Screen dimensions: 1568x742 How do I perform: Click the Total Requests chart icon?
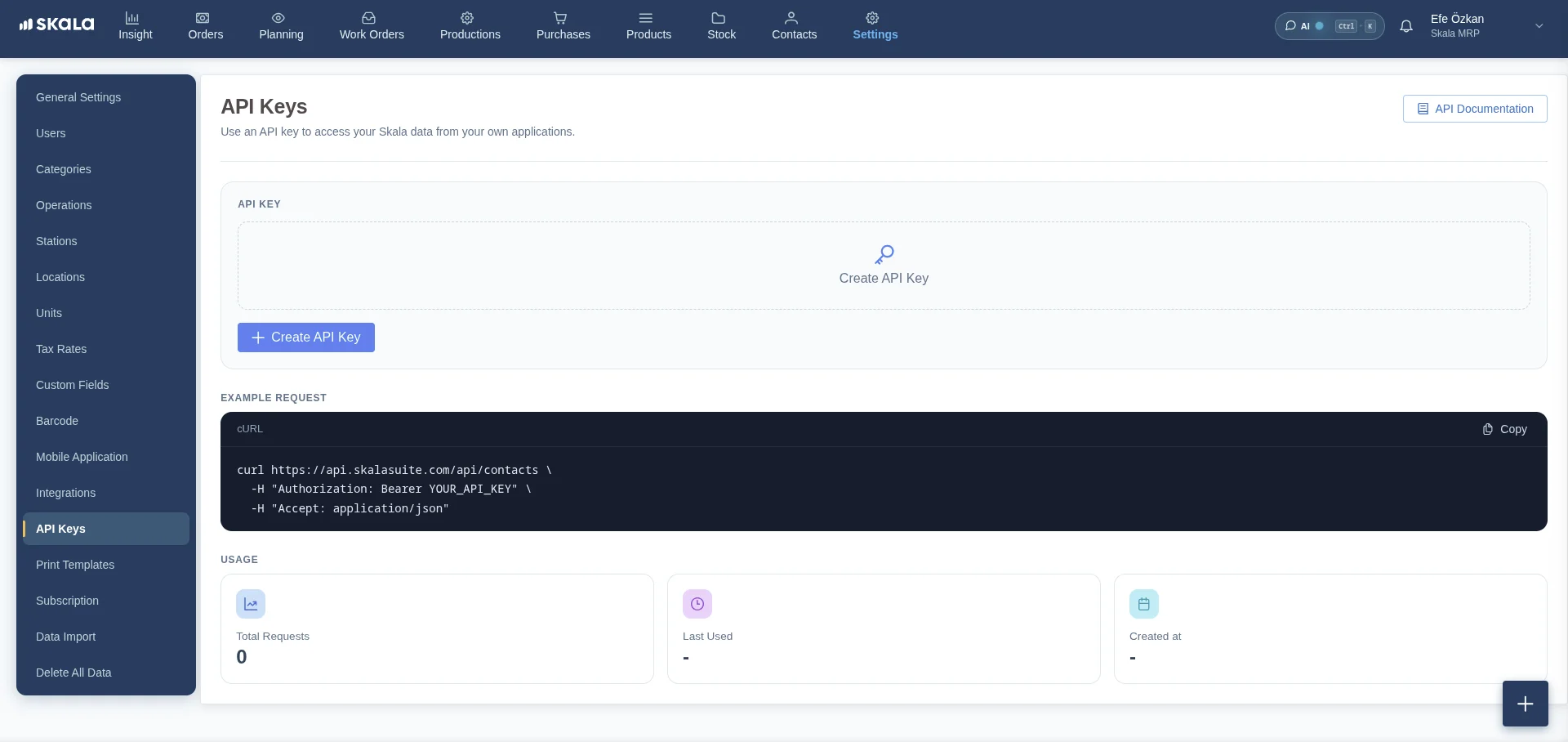coord(251,604)
